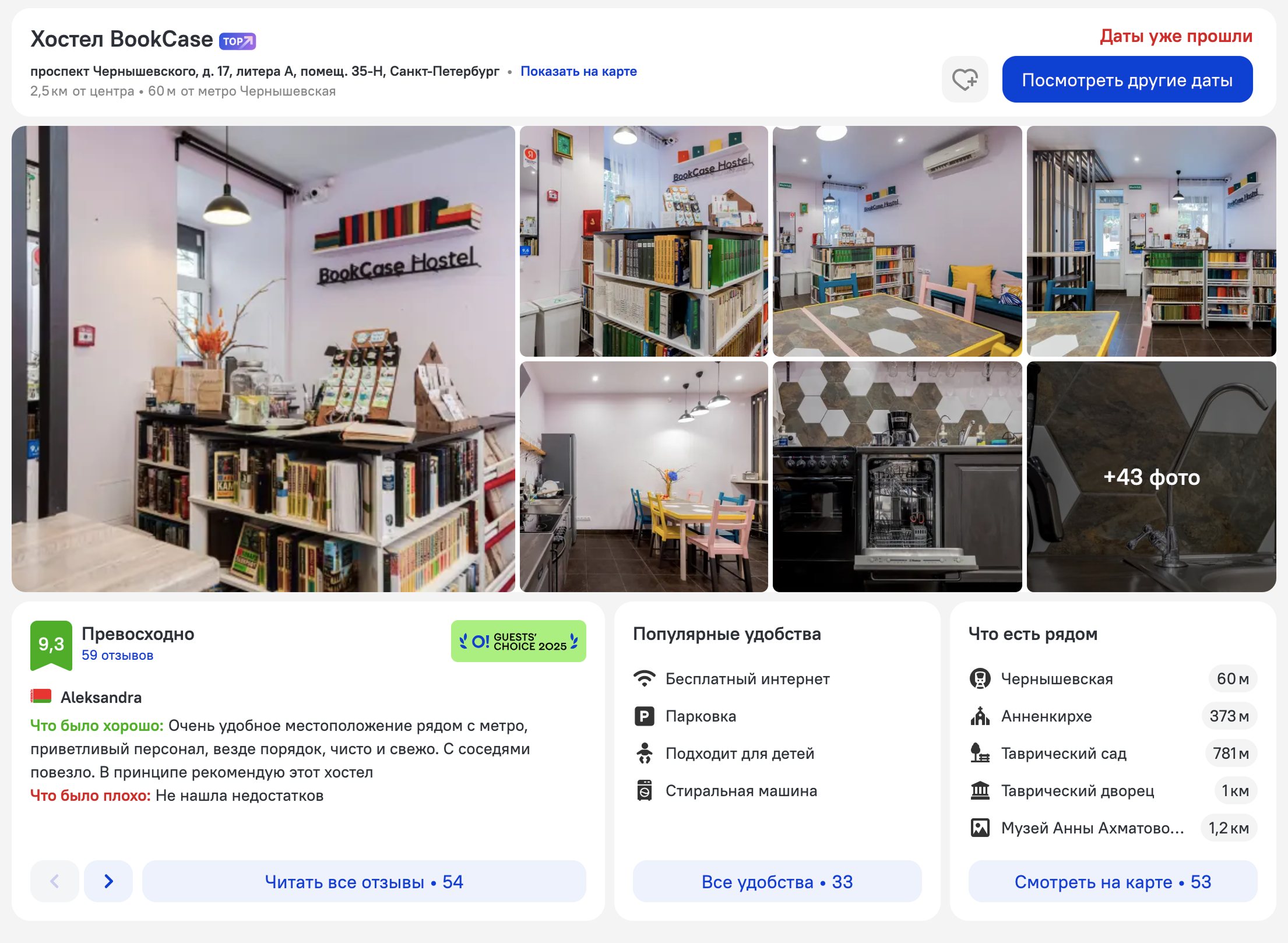The width and height of the screenshot is (1288, 943).
Task: Click the TOP badge next to hostel name
Action: [x=237, y=41]
